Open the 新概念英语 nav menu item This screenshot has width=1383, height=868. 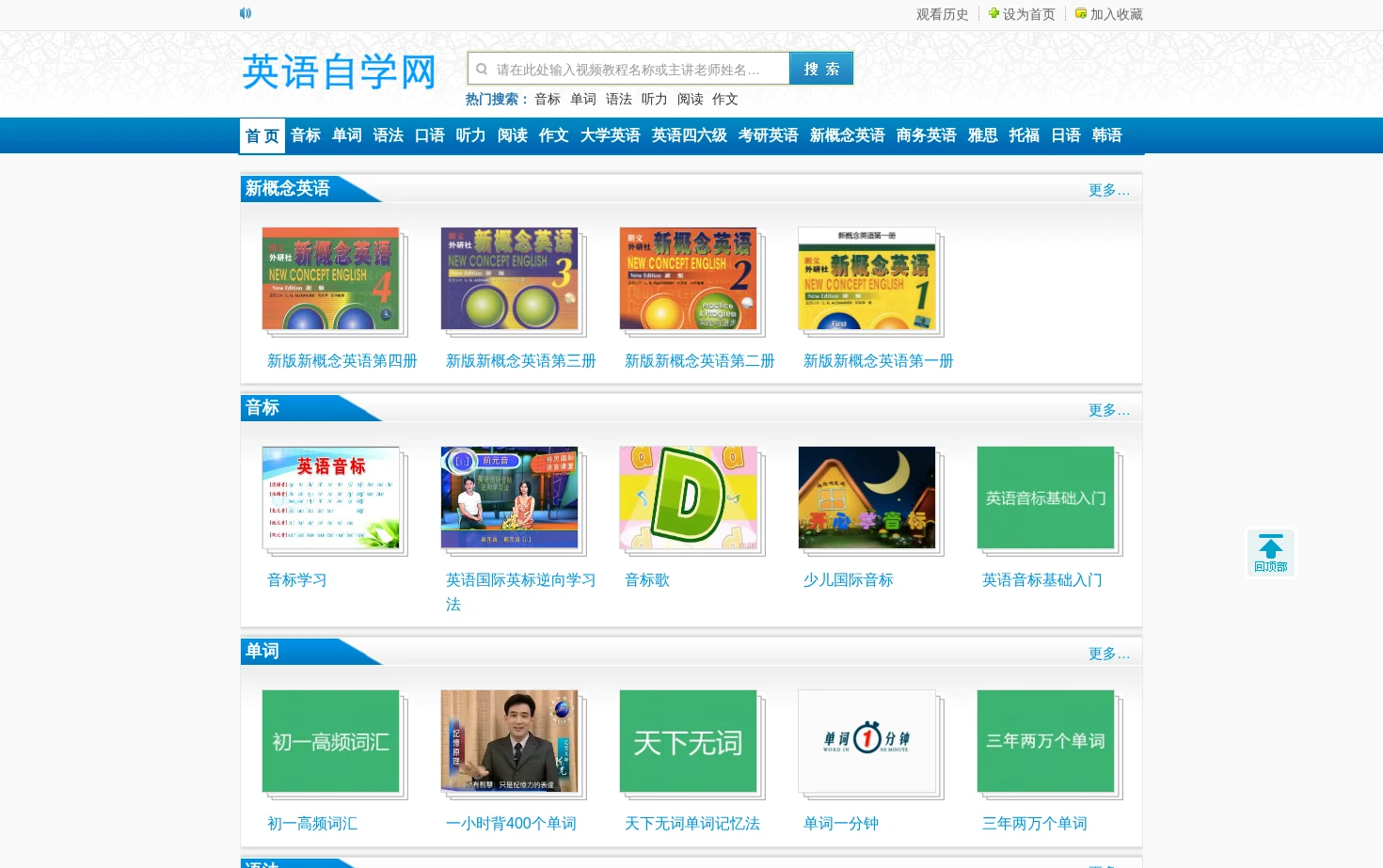coord(848,135)
